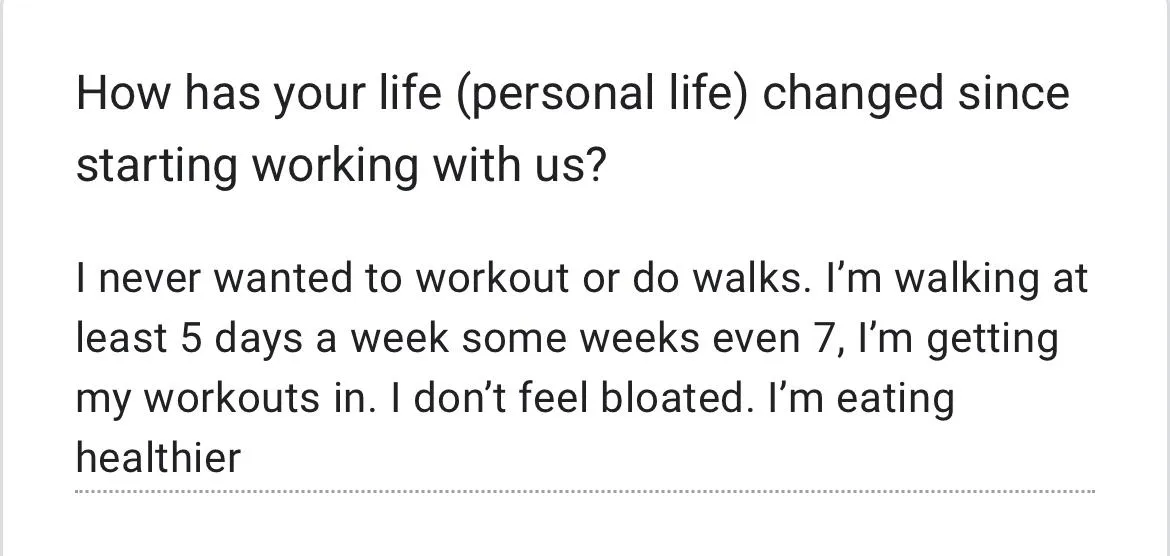Click the phrase "some weeks even 7,"

[648, 337]
